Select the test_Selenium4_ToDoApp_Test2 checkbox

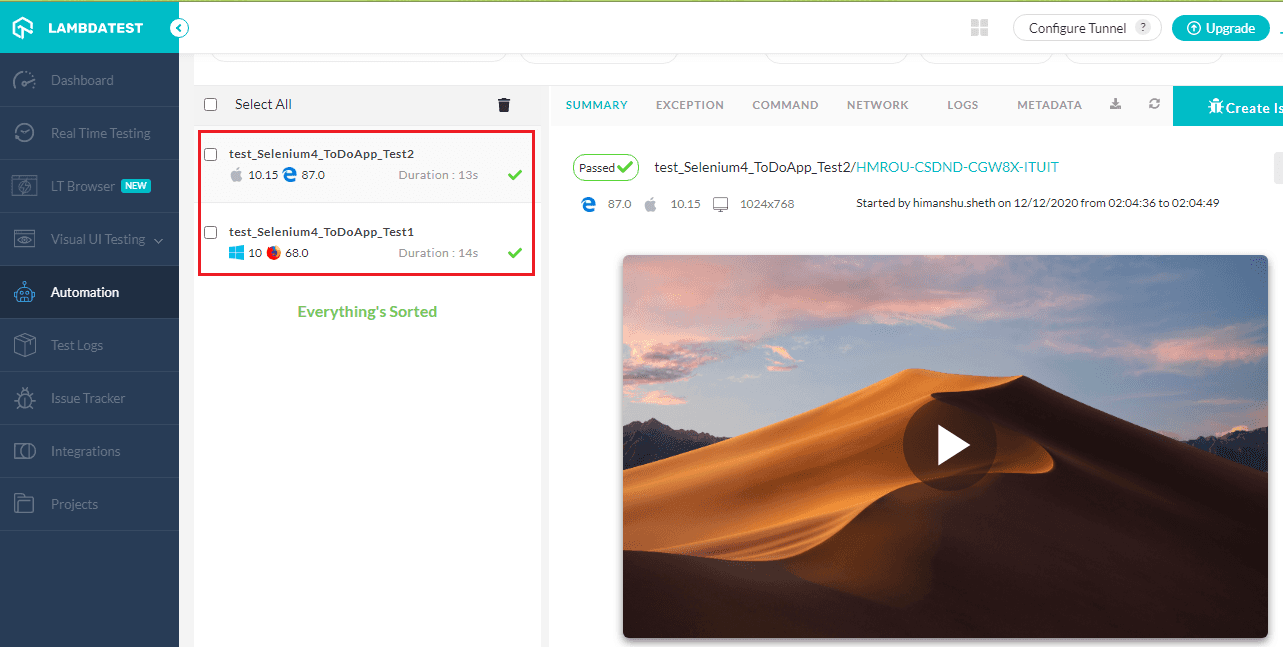[211, 153]
